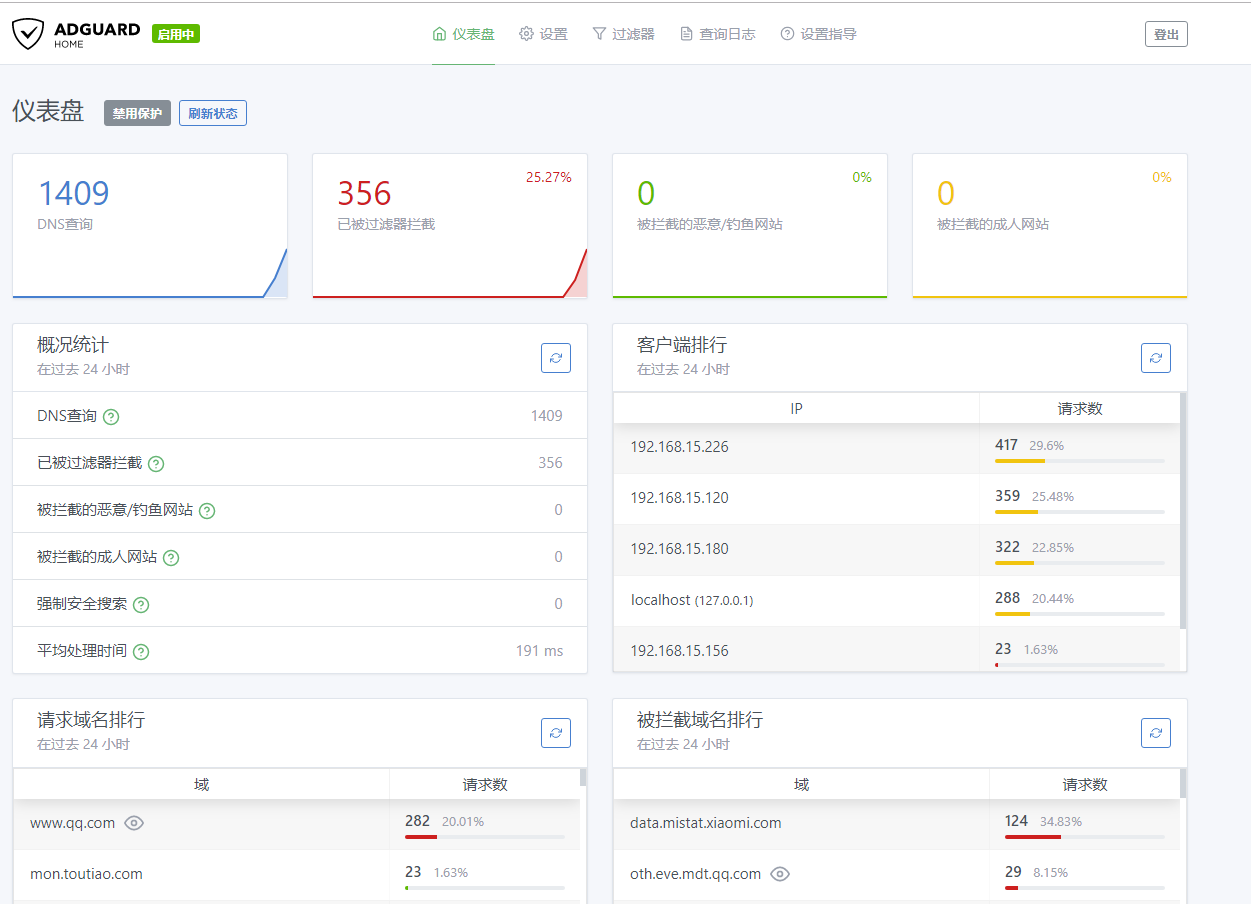Click help icon beside 强制安全搜索 row
Viewport: 1251px width, 904px height.
pos(141,605)
